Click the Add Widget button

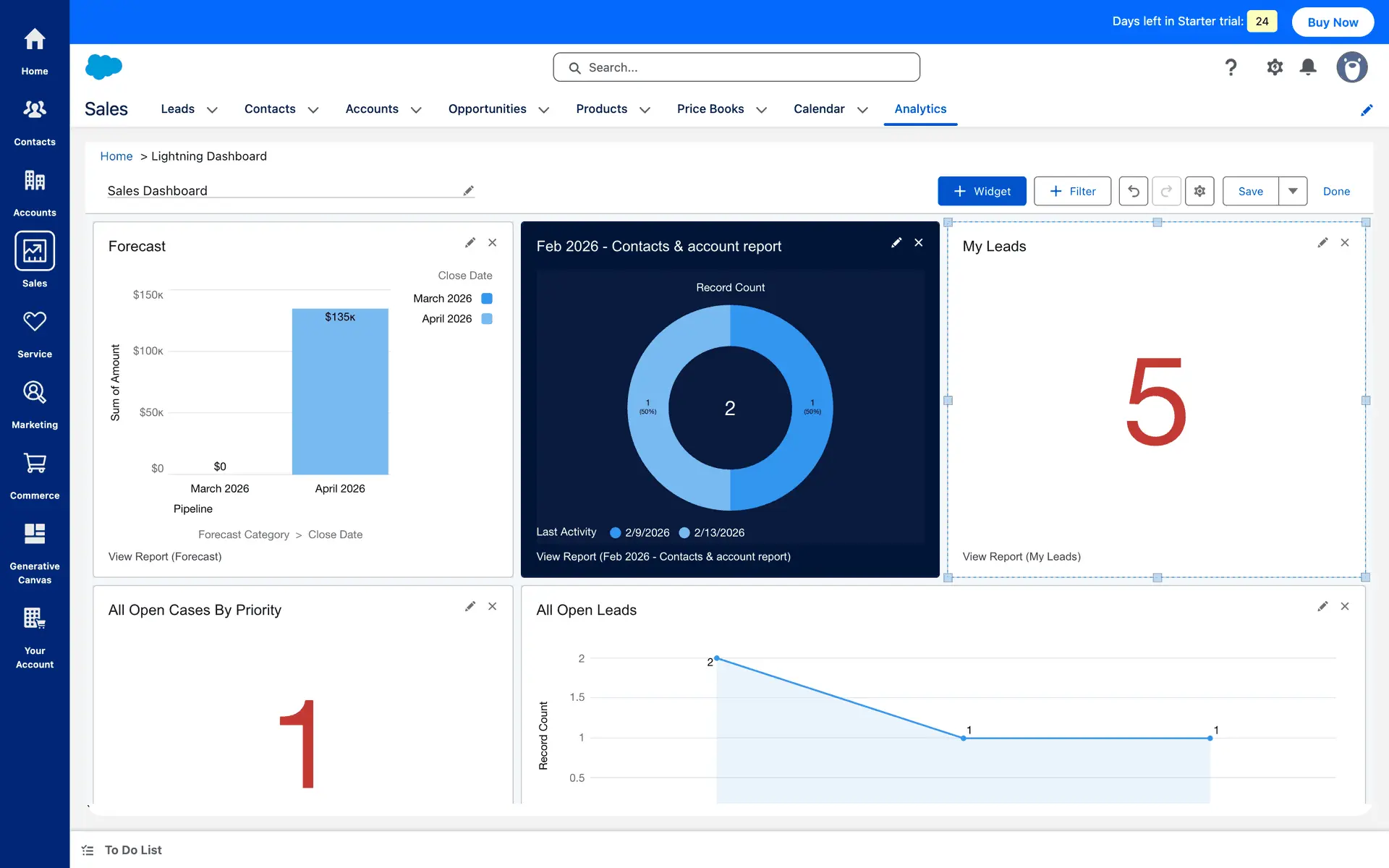[982, 191]
